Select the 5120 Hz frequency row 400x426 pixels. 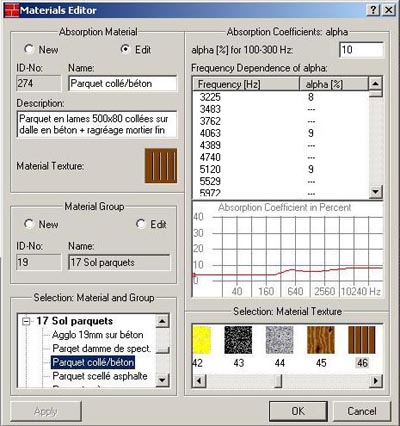[281, 169]
